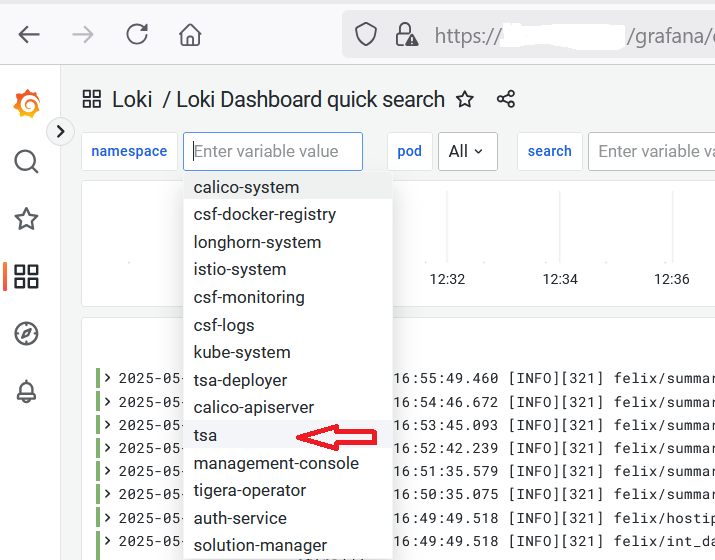715x560 pixels.
Task: Select kube-system namespace option
Action: tap(288, 353)
